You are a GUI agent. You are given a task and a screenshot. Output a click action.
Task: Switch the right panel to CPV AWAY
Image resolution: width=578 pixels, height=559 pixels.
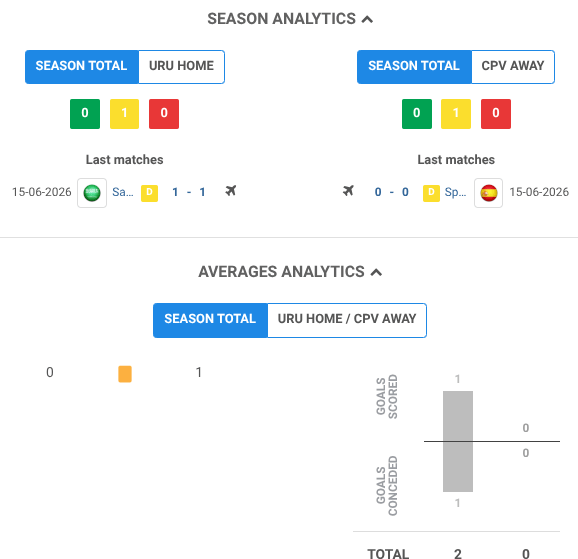pos(513,67)
